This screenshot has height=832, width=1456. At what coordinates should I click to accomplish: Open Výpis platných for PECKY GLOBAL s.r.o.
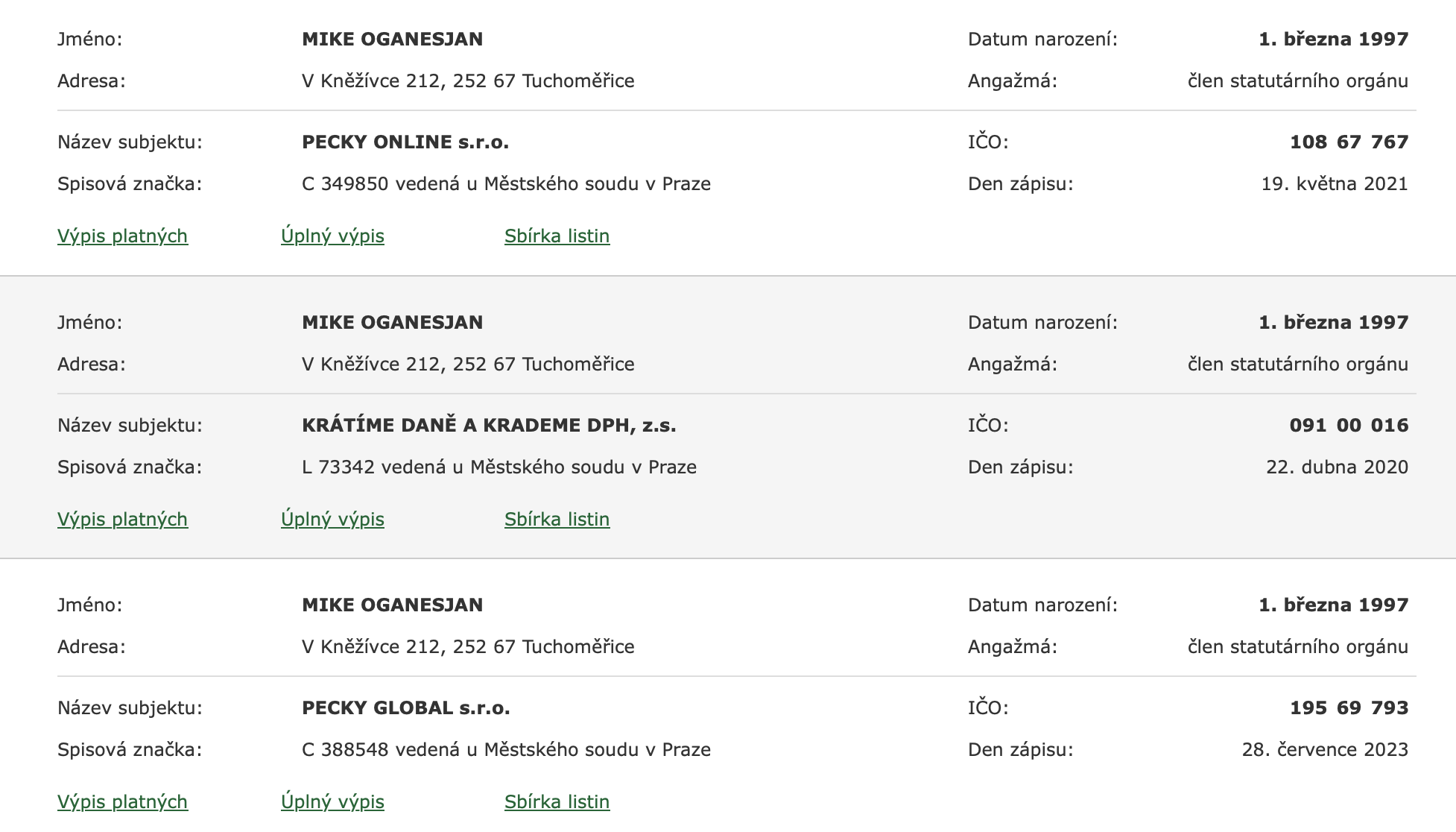[122, 802]
